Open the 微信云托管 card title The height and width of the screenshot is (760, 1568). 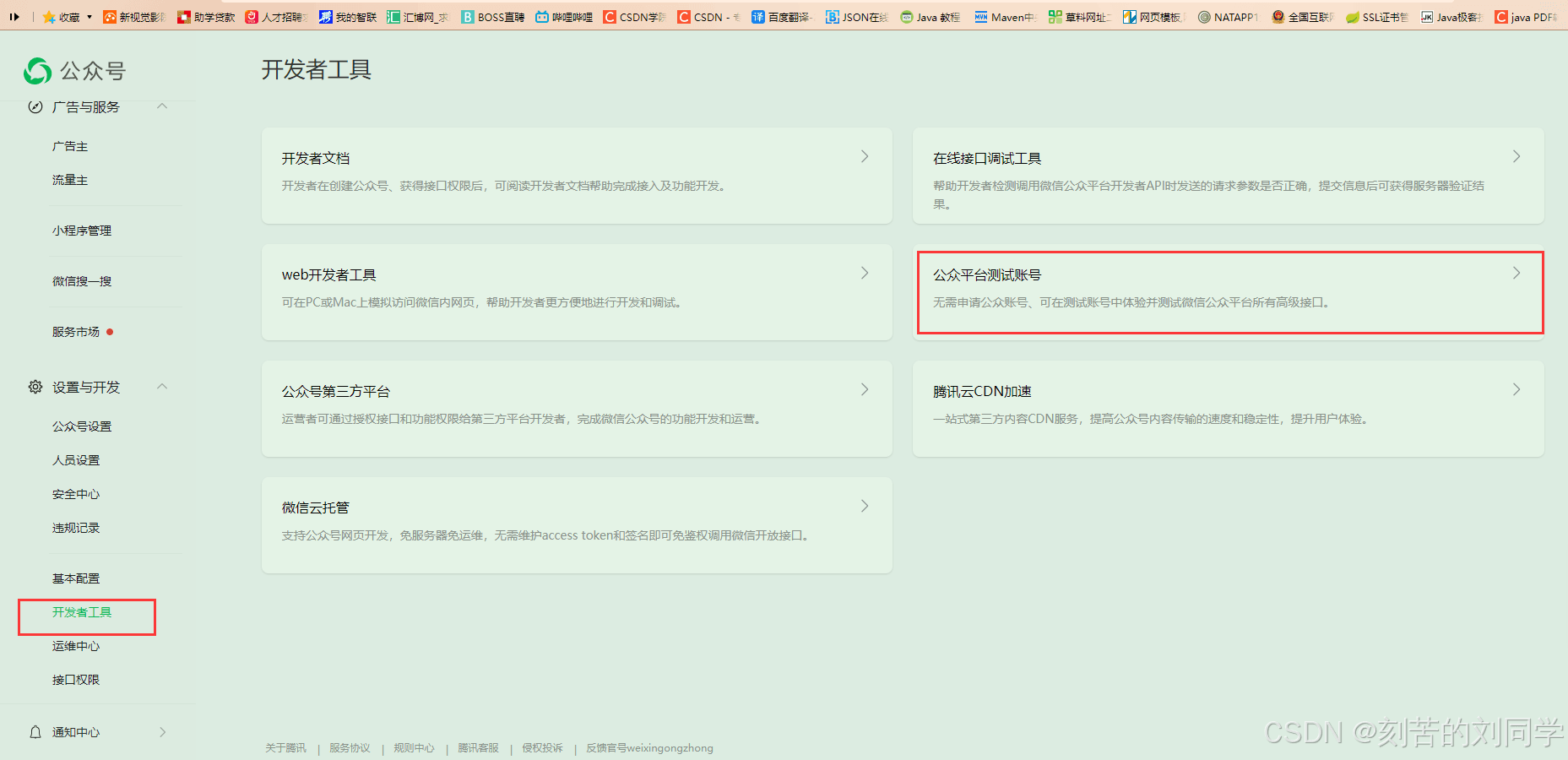(316, 508)
